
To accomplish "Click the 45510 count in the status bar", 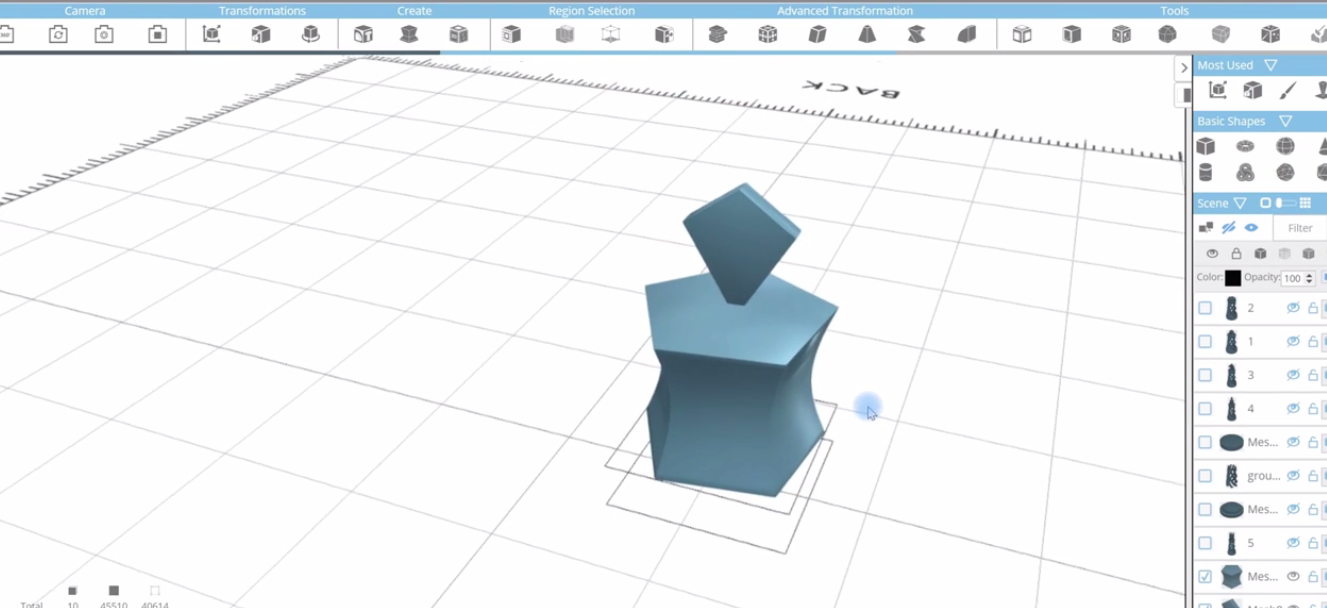I will coord(113,604).
